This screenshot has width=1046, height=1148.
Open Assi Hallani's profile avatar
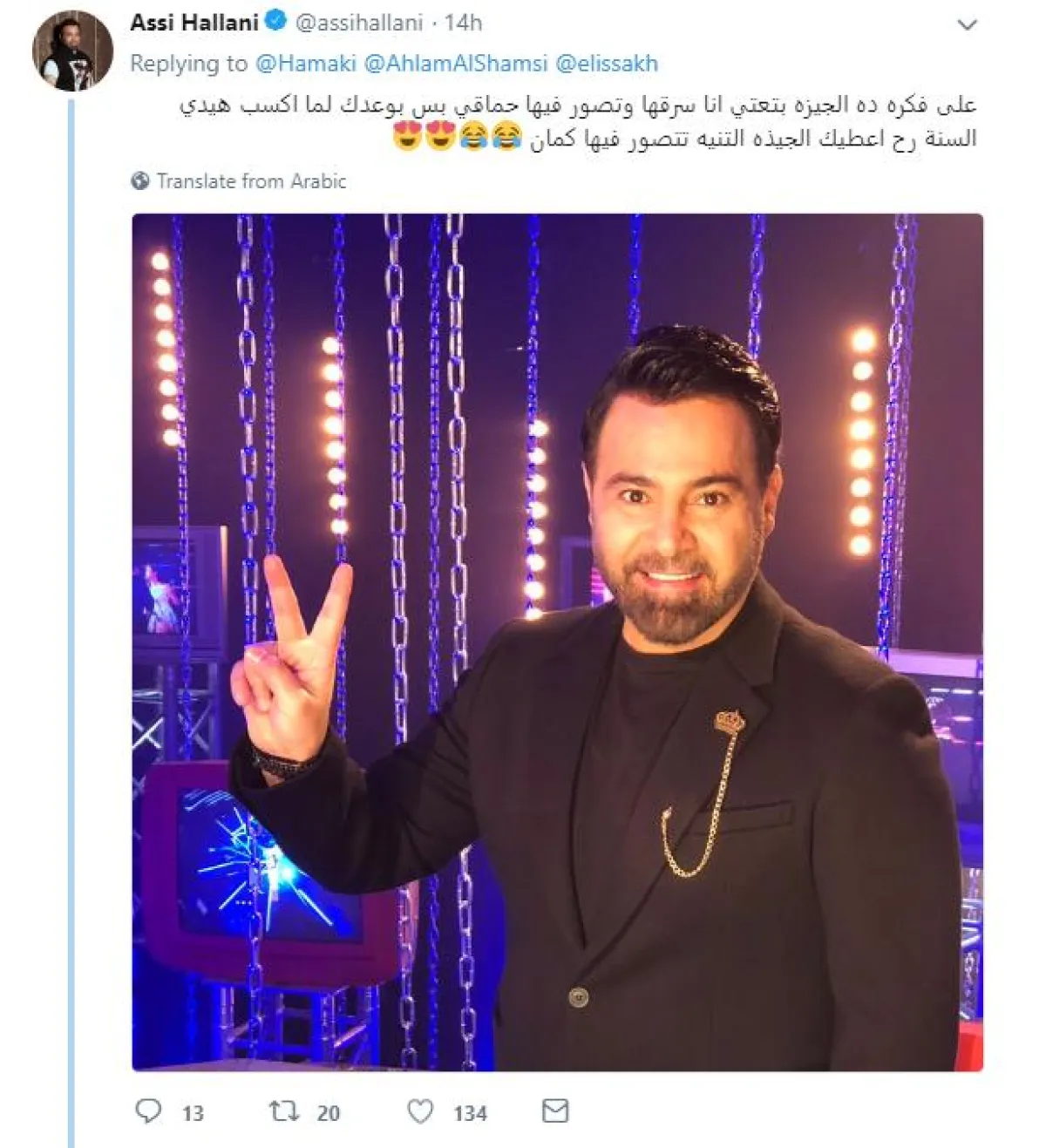(72, 51)
